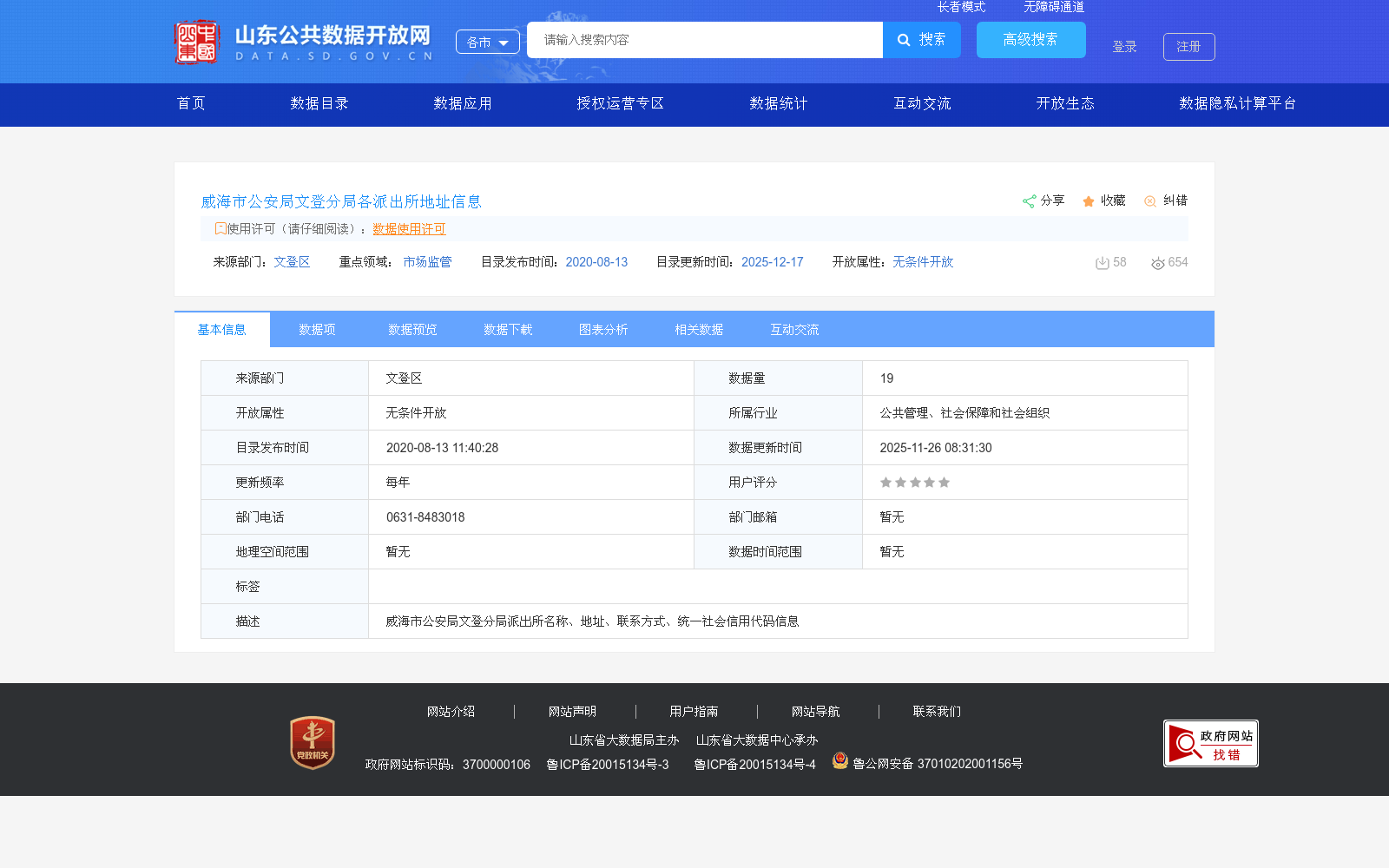The image size is (1389, 868).
Task: Focus the search input field
Action: [705, 40]
